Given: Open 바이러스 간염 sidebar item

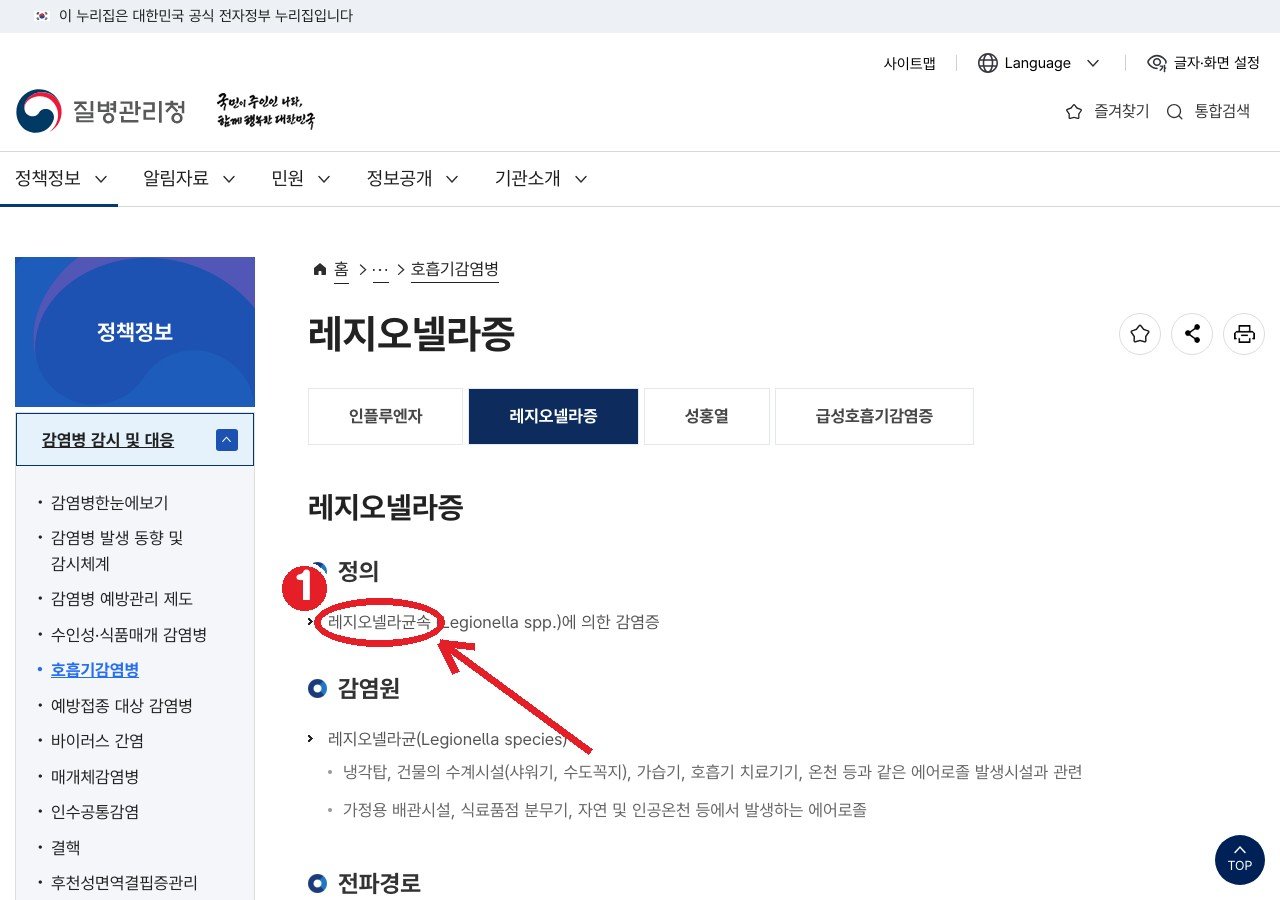Looking at the screenshot, I should click(97, 741).
